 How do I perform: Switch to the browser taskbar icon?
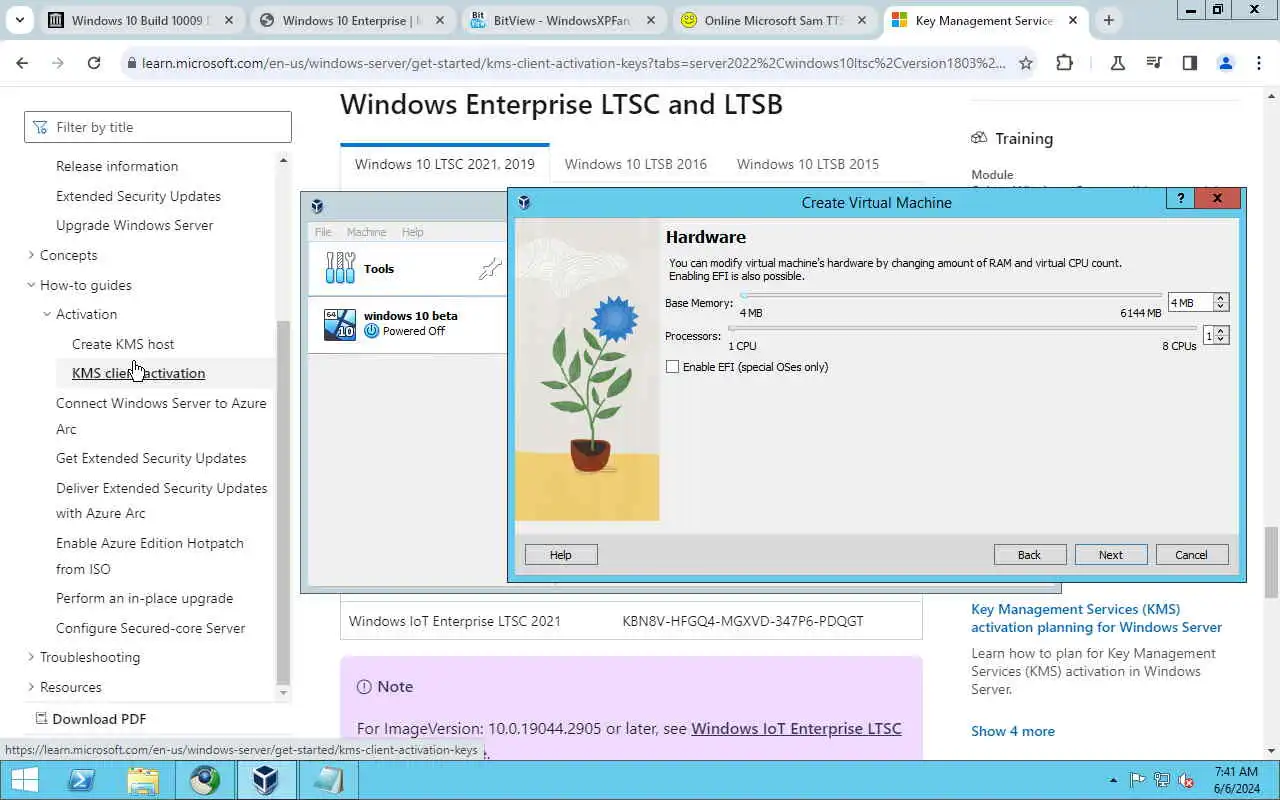(205, 781)
